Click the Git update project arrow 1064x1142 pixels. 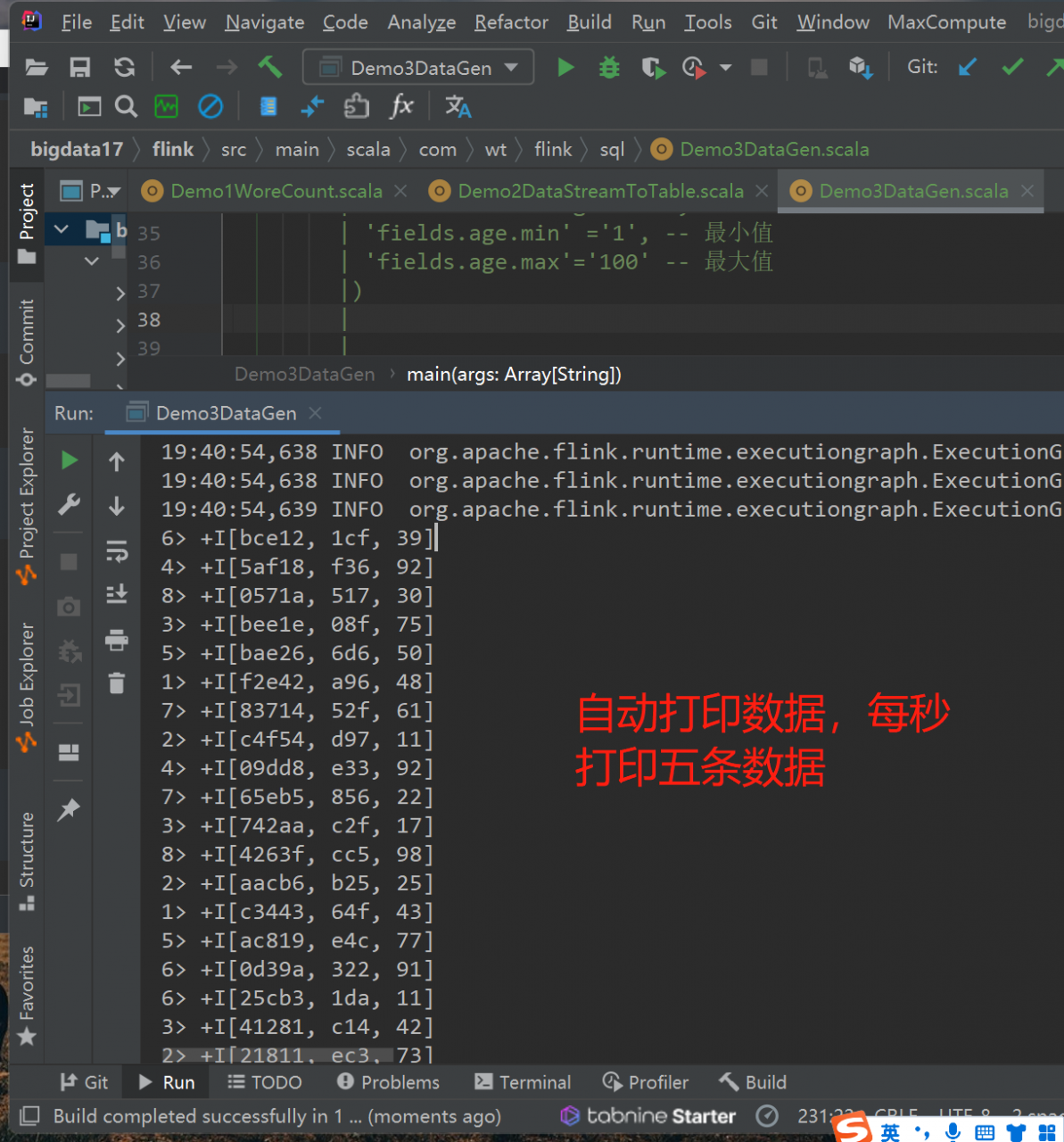click(x=967, y=67)
